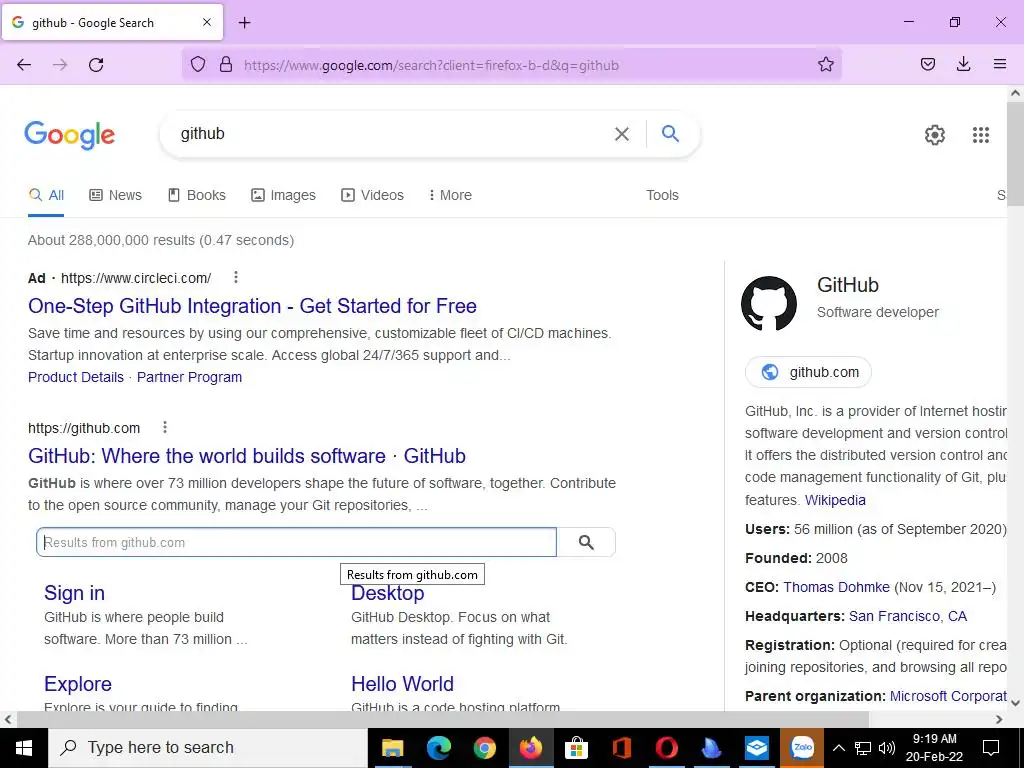Click the GitHub Octocat logo thumbnail

click(769, 303)
